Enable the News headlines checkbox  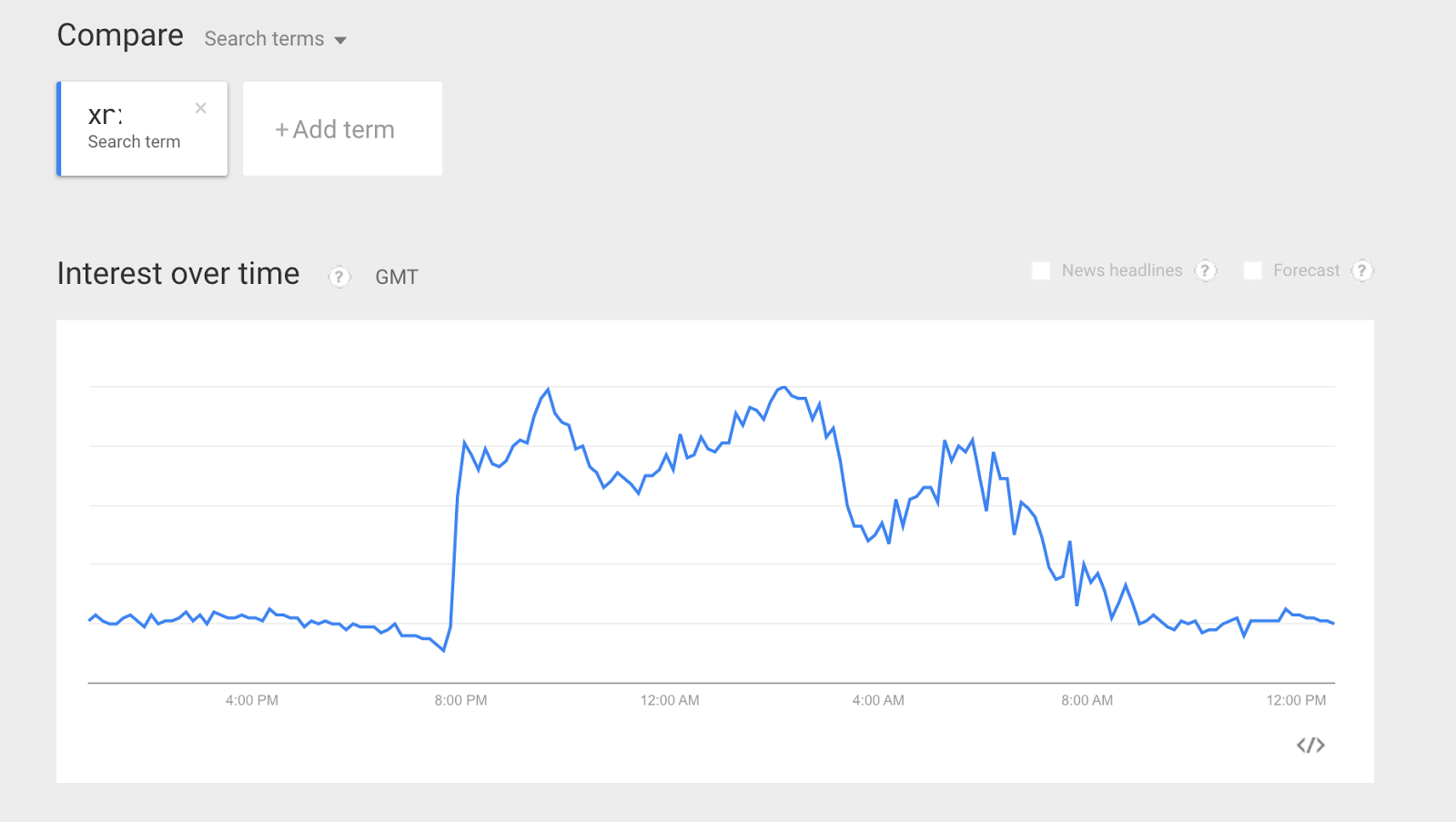tap(1041, 270)
